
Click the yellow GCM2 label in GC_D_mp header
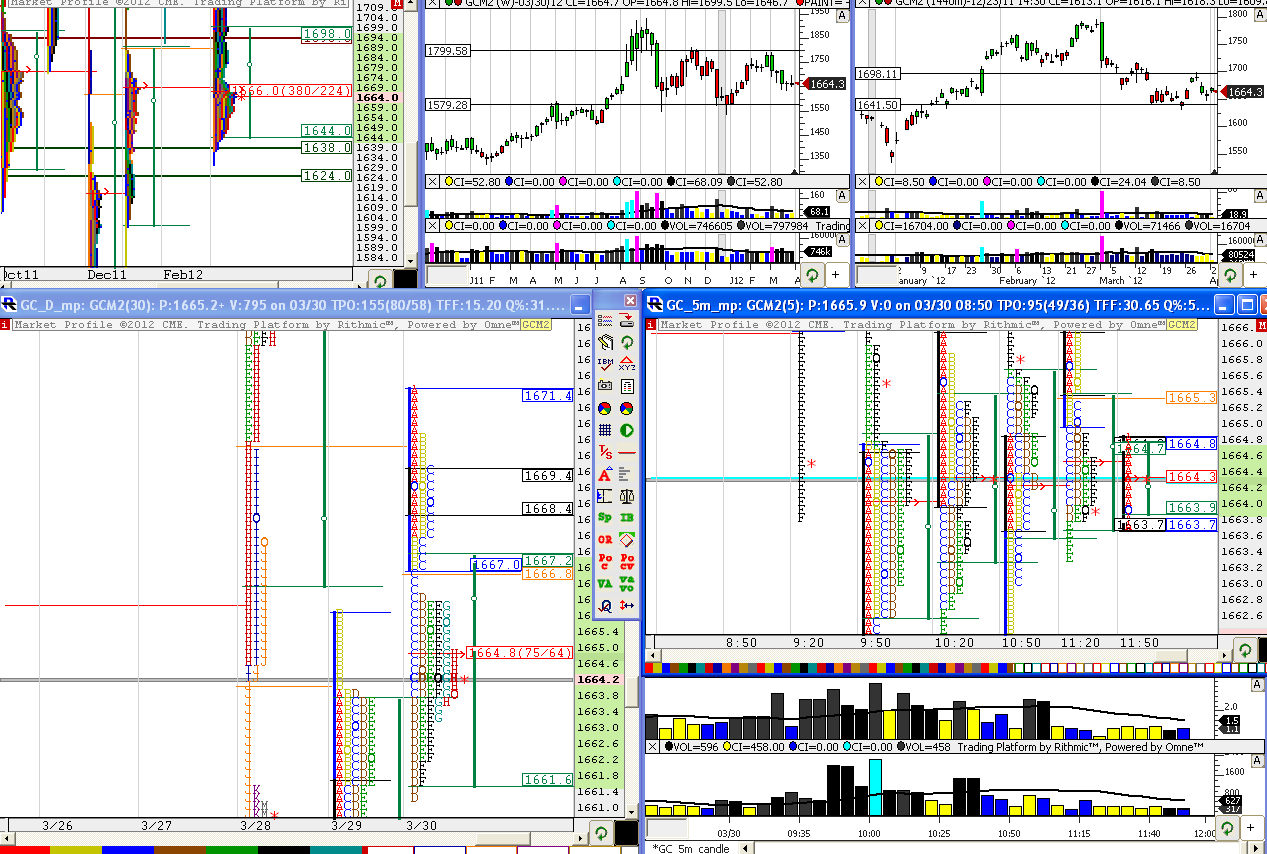535,324
